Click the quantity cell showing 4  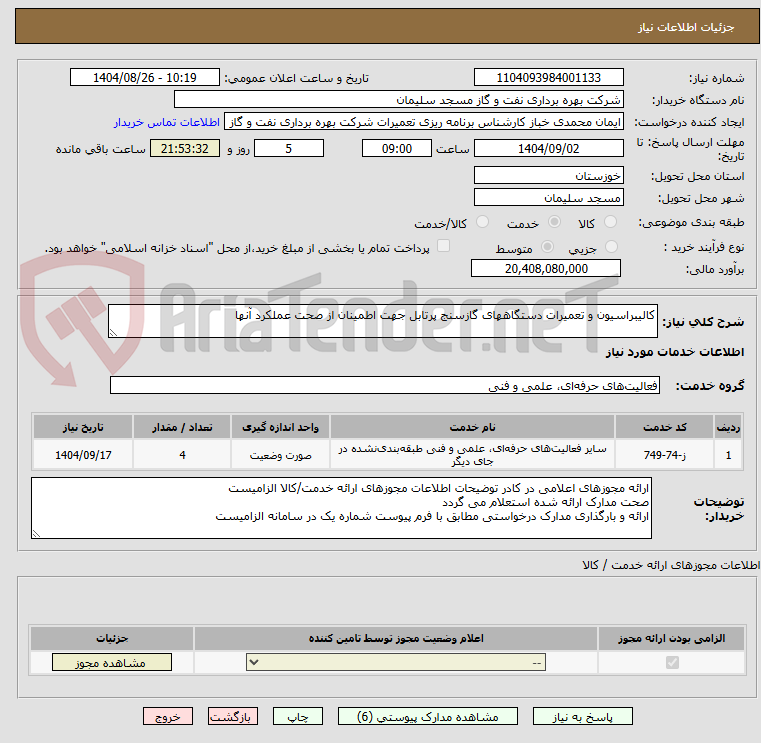click(x=182, y=455)
